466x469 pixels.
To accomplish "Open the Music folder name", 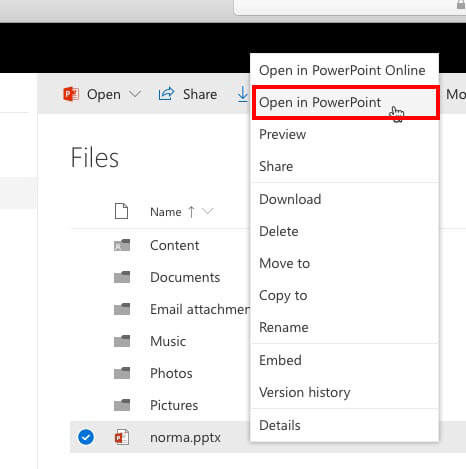I will (168, 342).
